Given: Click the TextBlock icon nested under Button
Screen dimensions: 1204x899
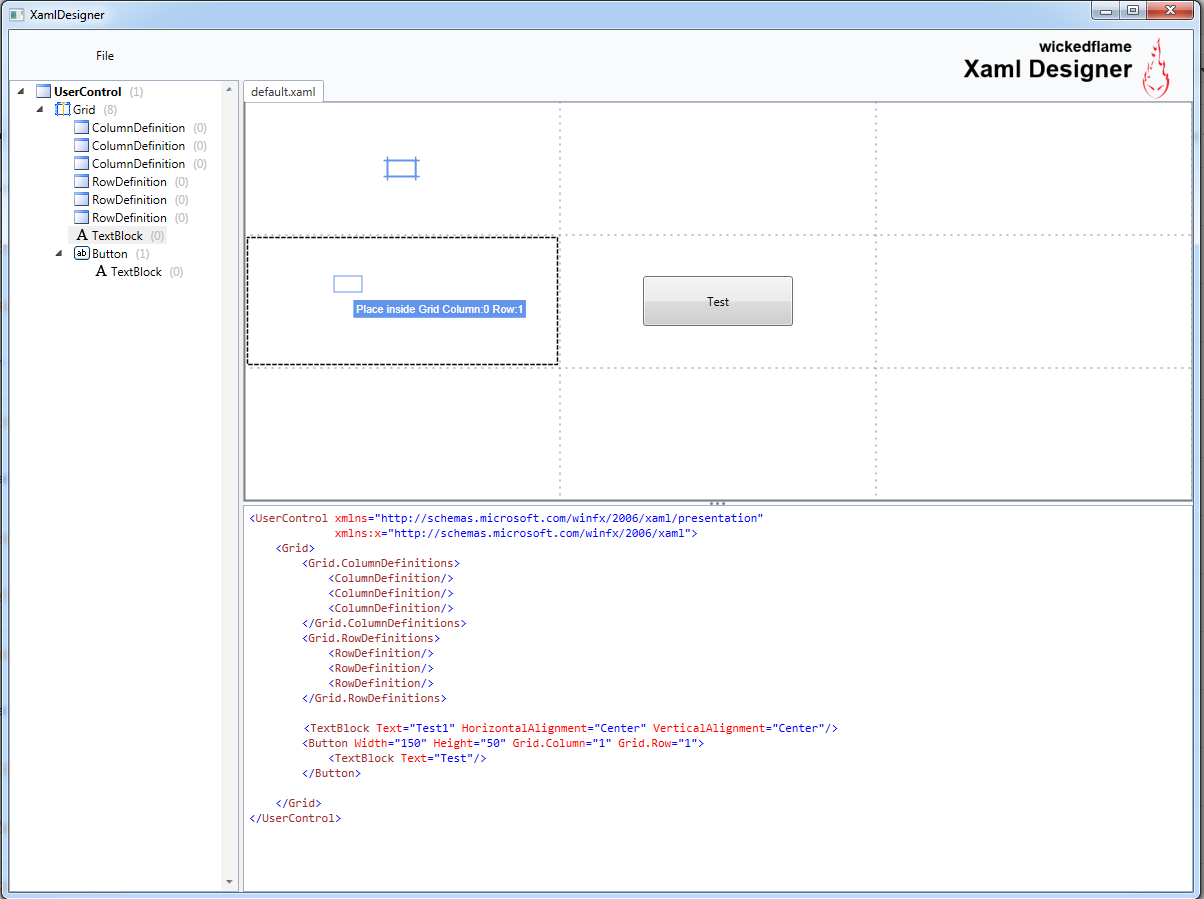Looking at the screenshot, I should click(101, 271).
